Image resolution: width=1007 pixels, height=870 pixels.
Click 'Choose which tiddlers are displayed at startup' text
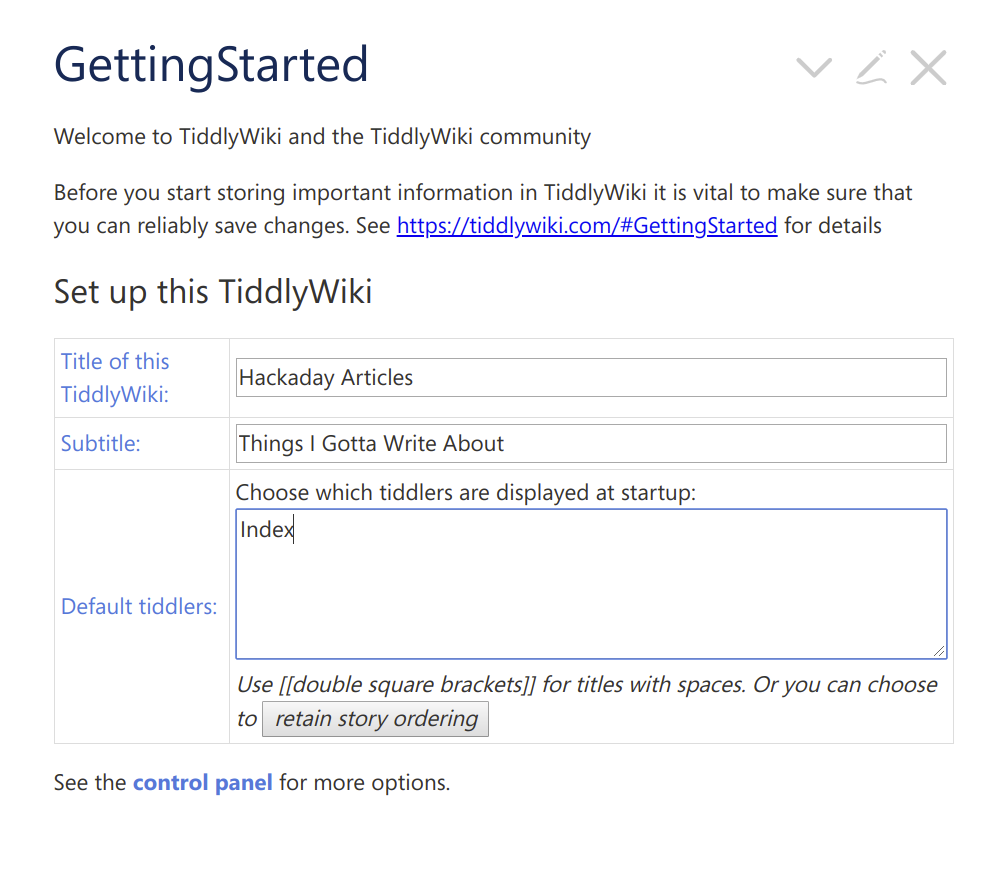[x=465, y=493]
